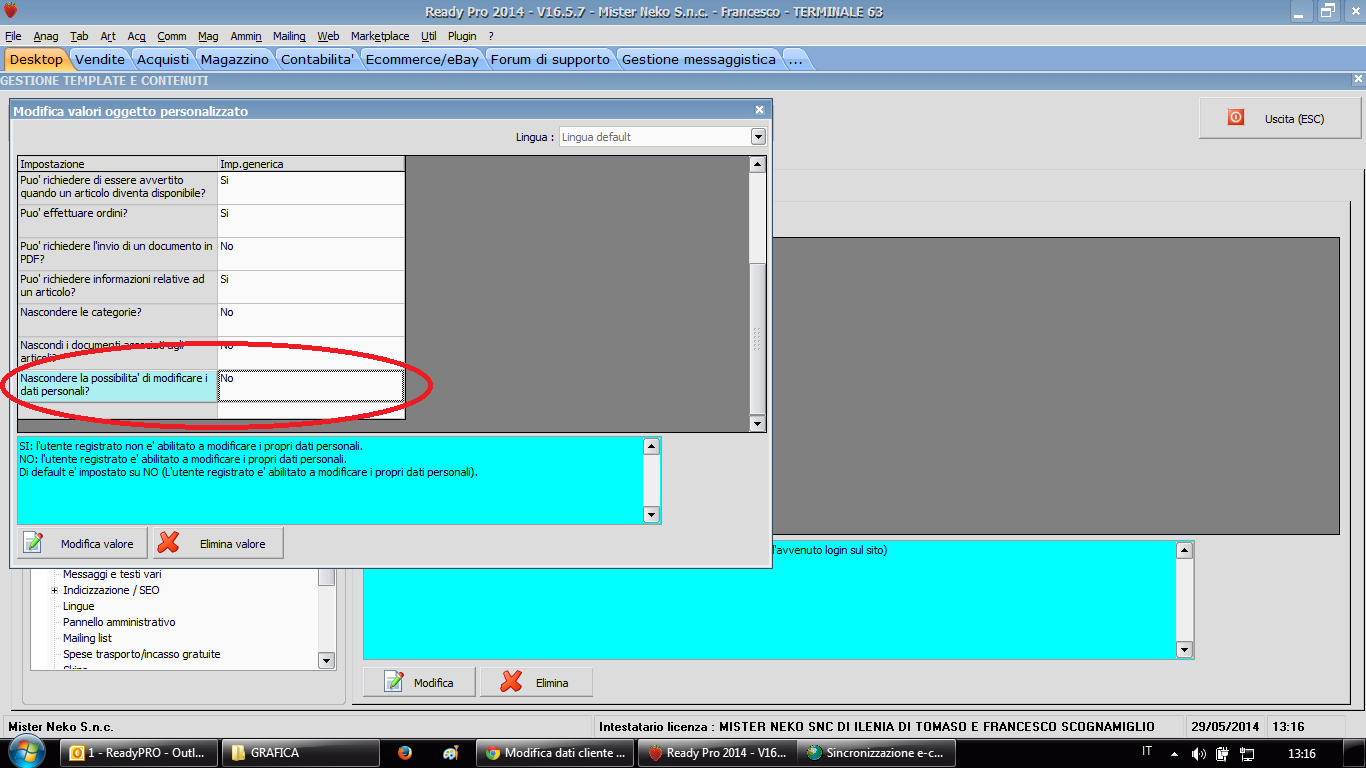Switch to the Contabilita' tab
The image size is (1366, 768).
click(x=318, y=59)
